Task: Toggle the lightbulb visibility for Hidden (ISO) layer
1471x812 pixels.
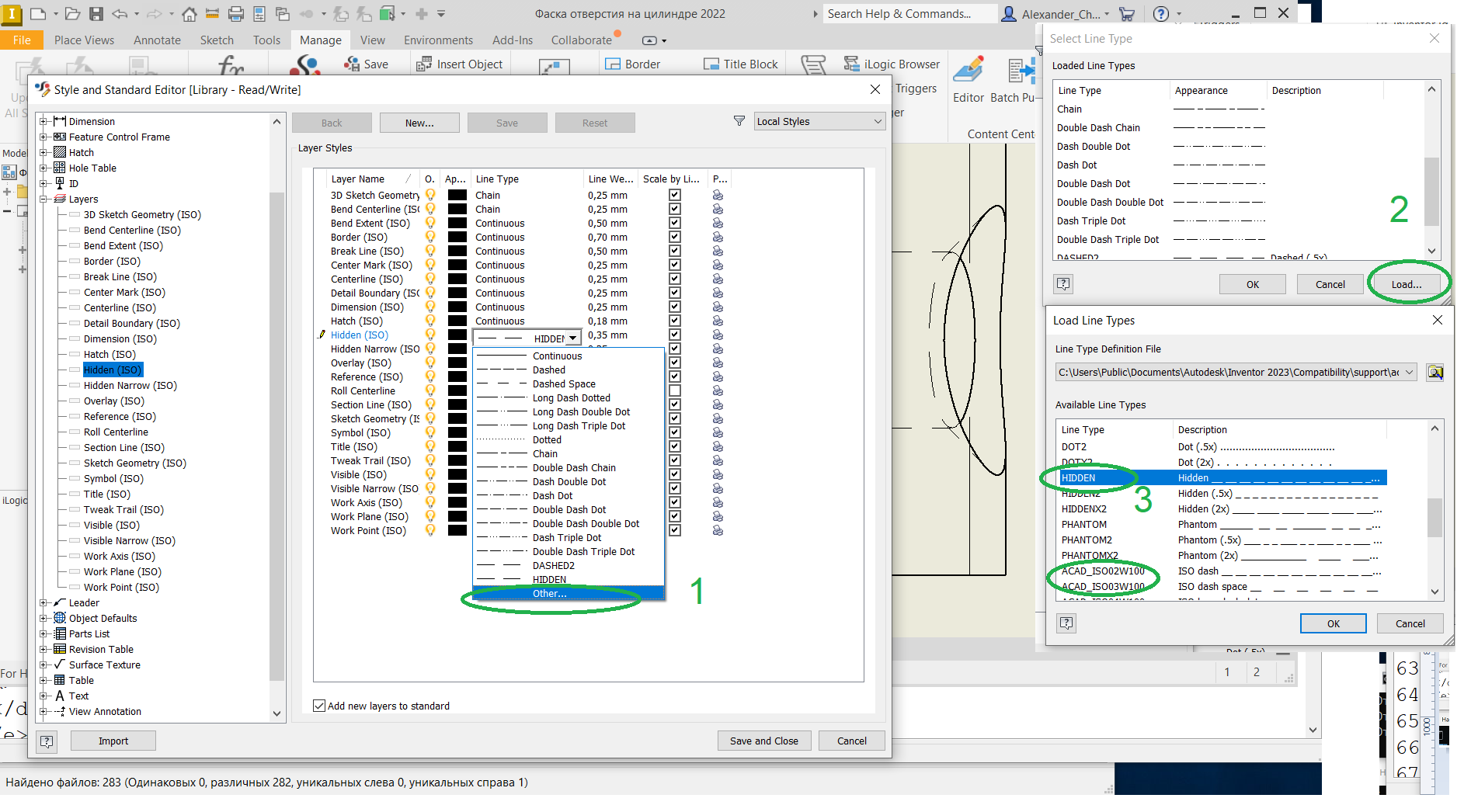Action: [429, 334]
